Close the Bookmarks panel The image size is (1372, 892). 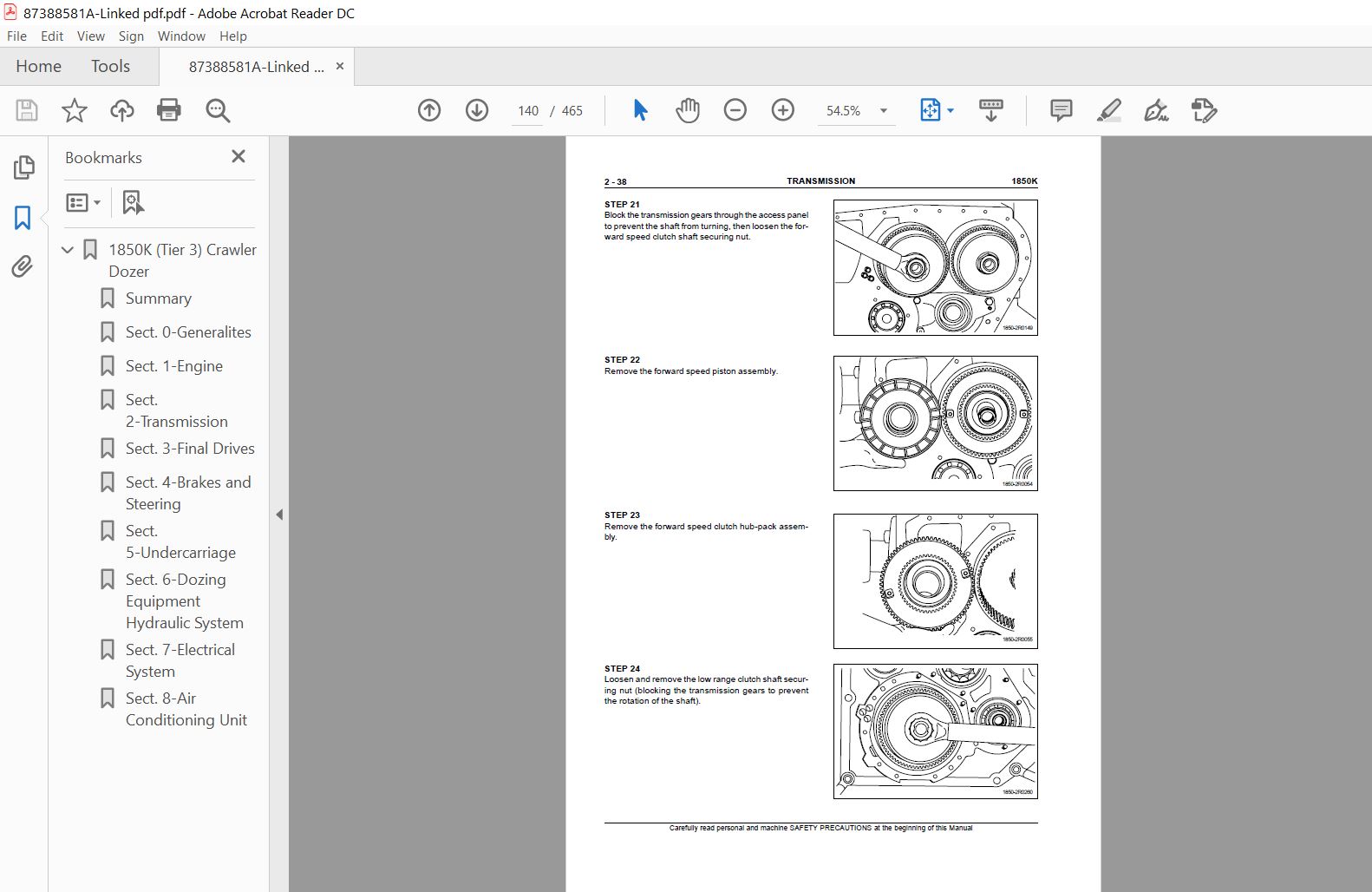(238, 156)
